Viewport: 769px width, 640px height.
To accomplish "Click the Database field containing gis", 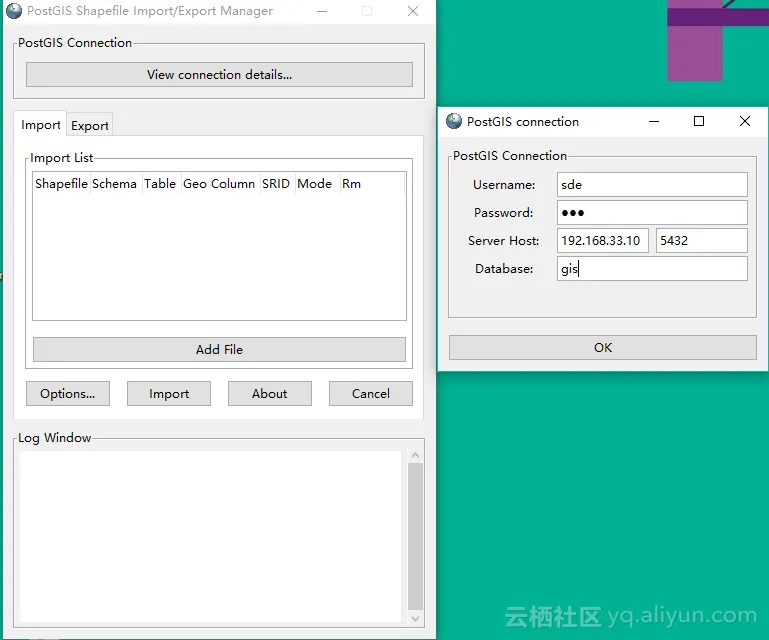I will pos(652,268).
